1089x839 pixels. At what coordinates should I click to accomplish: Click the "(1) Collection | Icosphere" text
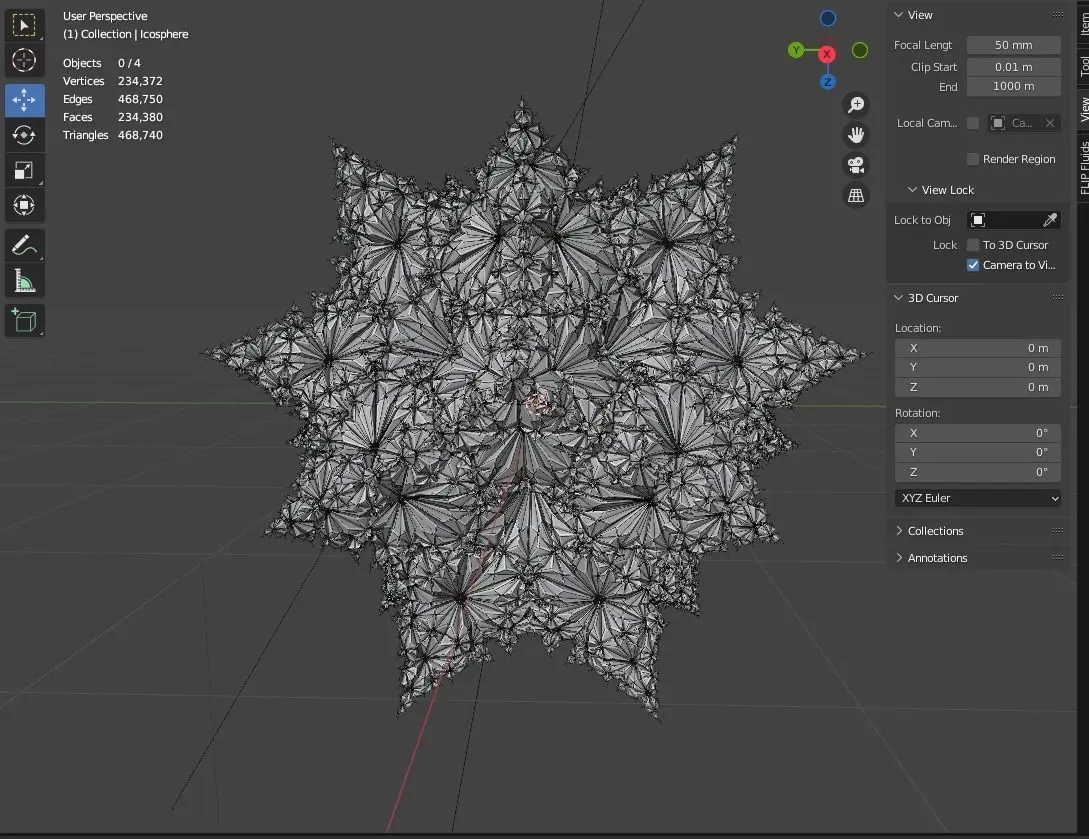coord(126,34)
